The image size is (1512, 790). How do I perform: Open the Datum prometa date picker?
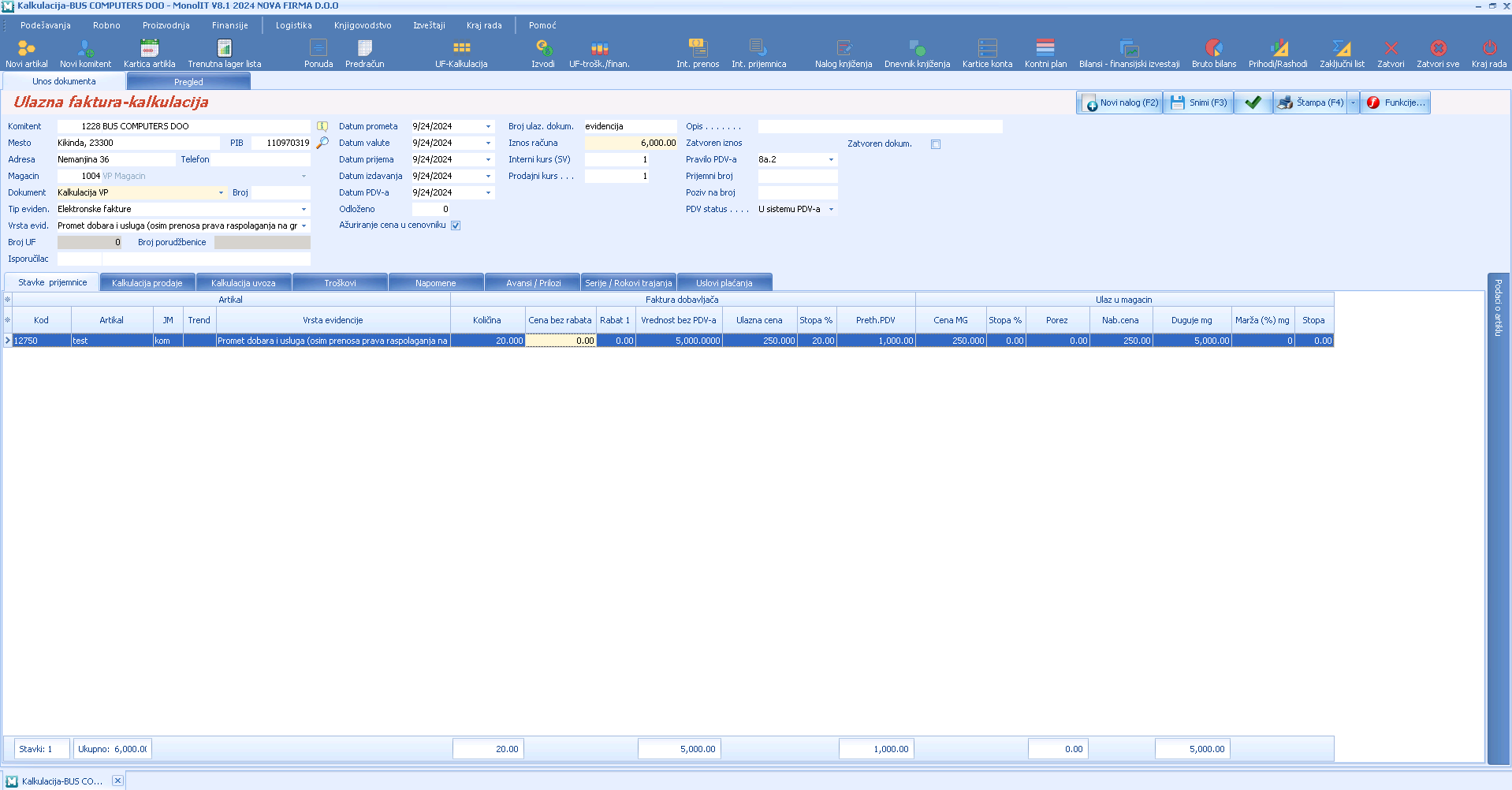click(x=489, y=126)
